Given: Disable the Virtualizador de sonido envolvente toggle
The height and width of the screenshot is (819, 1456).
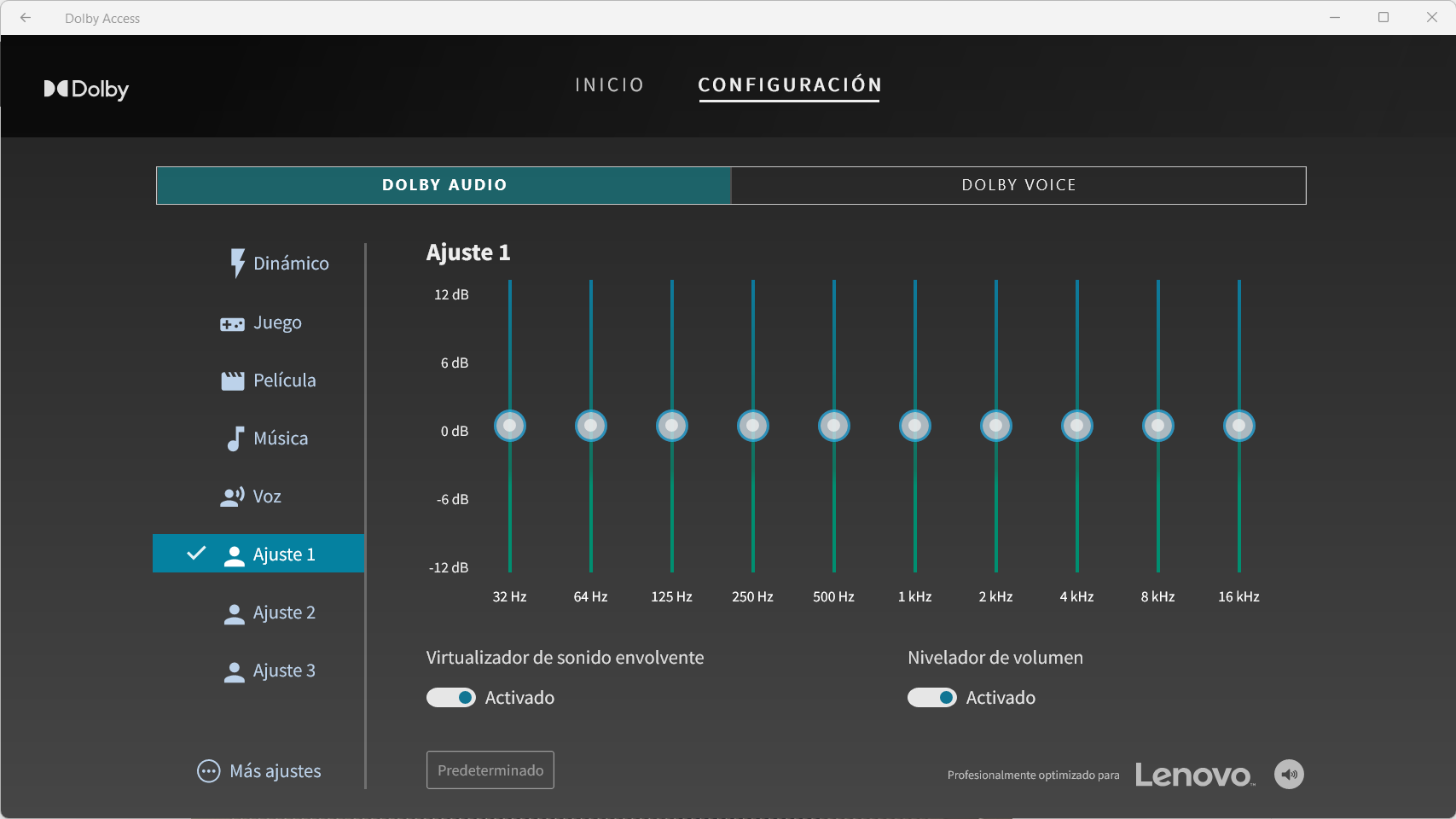Looking at the screenshot, I should pyautogui.click(x=451, y=698).
